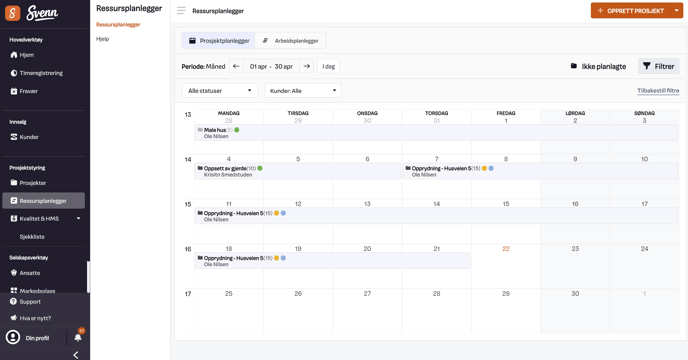The height and width of the screenshot is (360, 688).
Task: Select the Prosjektplanlegger tab
Action: click(219, 40)
